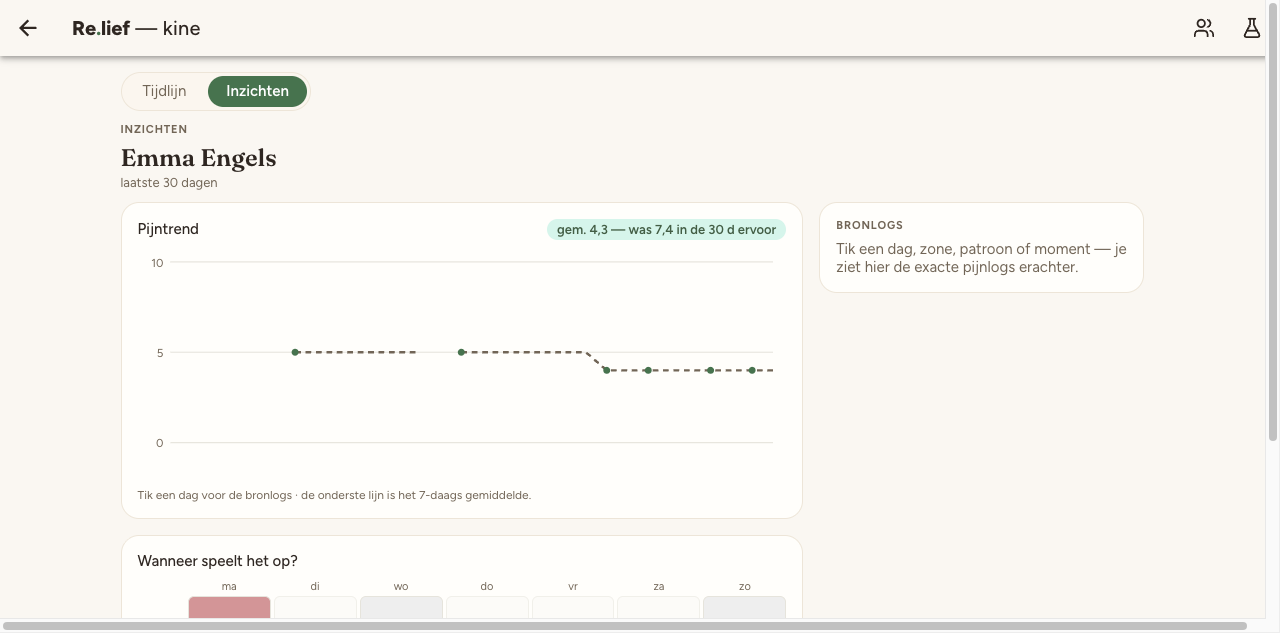Viewport: 1280px width, 633px height.
Task: Click the 'Pijntrend' card title
Action: (168, 229)
